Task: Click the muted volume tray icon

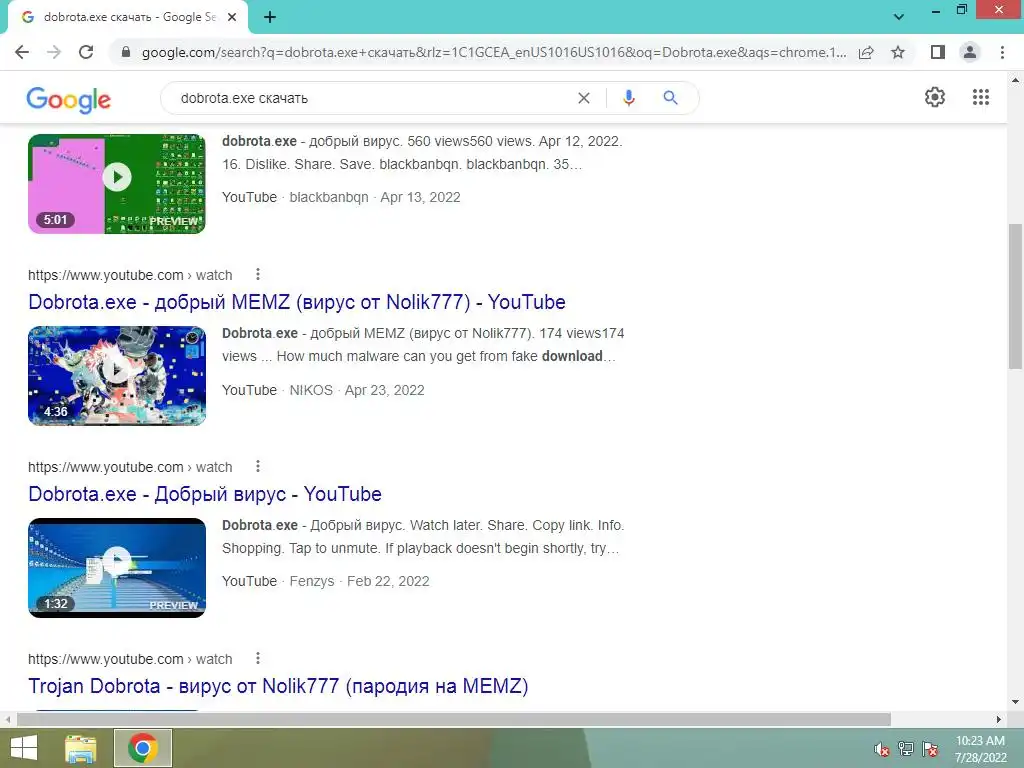Action: (x=882, y=749)
